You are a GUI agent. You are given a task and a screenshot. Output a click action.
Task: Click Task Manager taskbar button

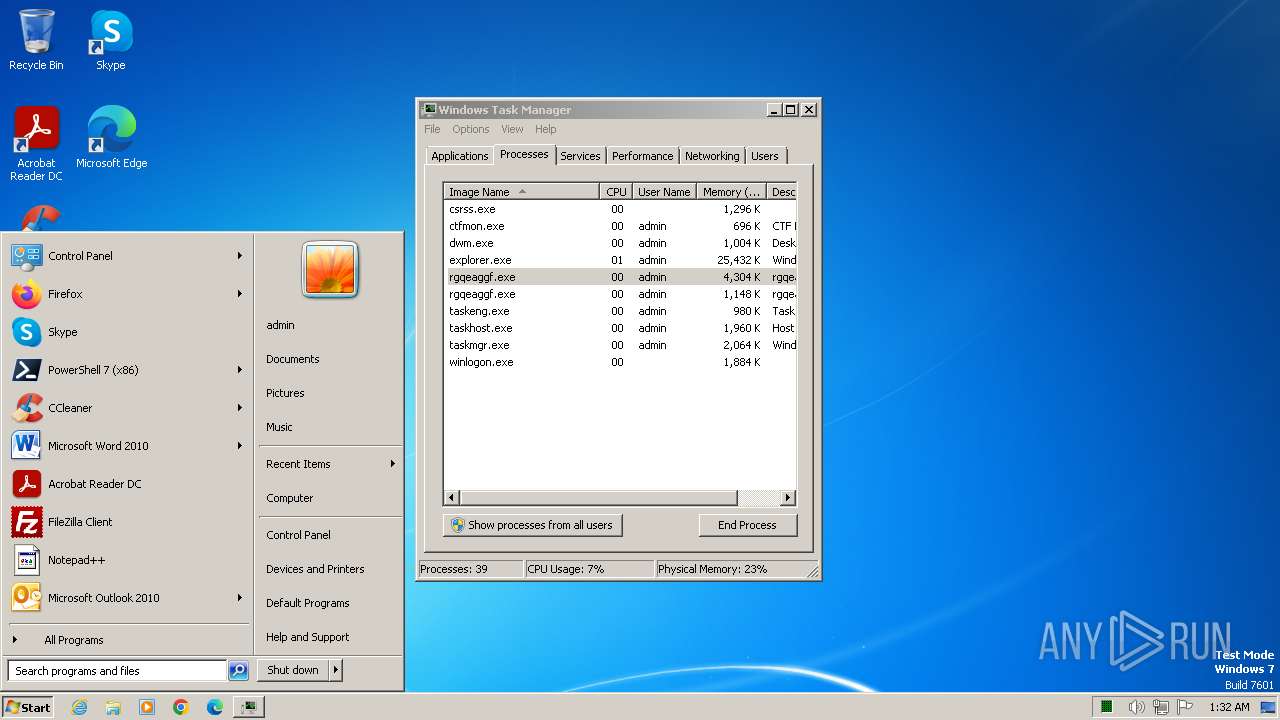[249, 707]
